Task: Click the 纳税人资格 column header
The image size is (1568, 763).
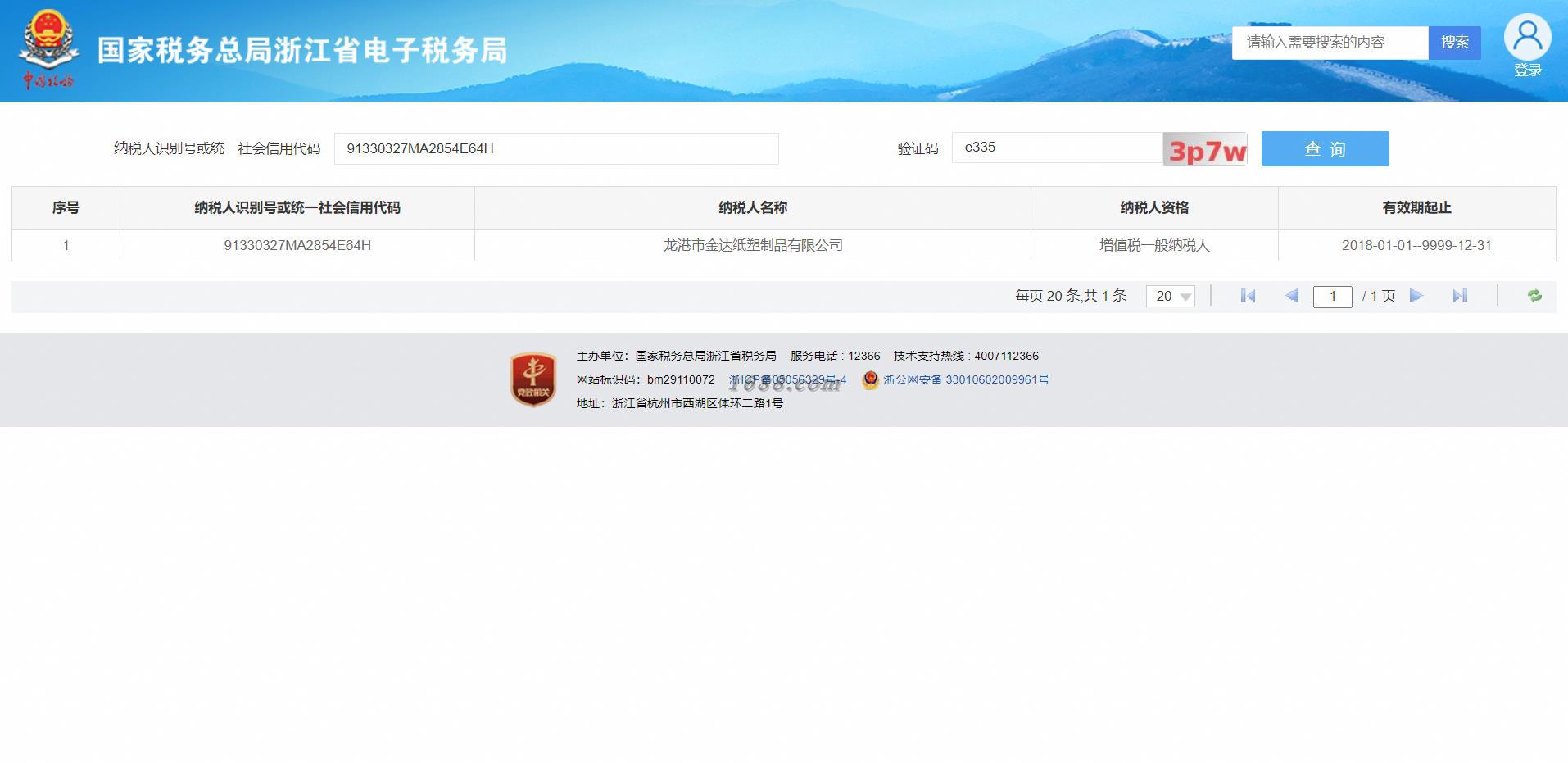Action: coord(1154,208)
